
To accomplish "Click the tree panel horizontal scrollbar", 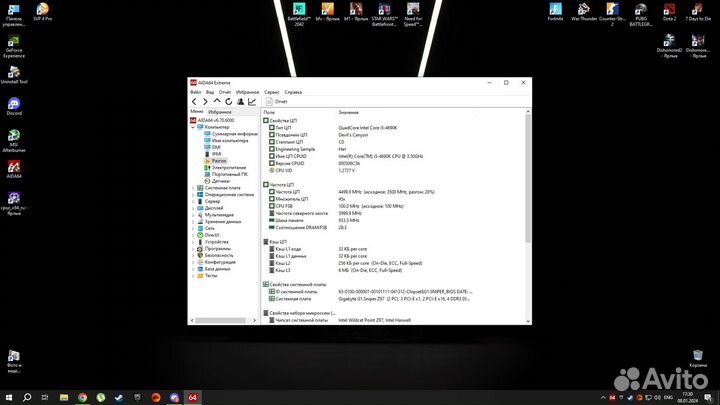I will (220, 321).
